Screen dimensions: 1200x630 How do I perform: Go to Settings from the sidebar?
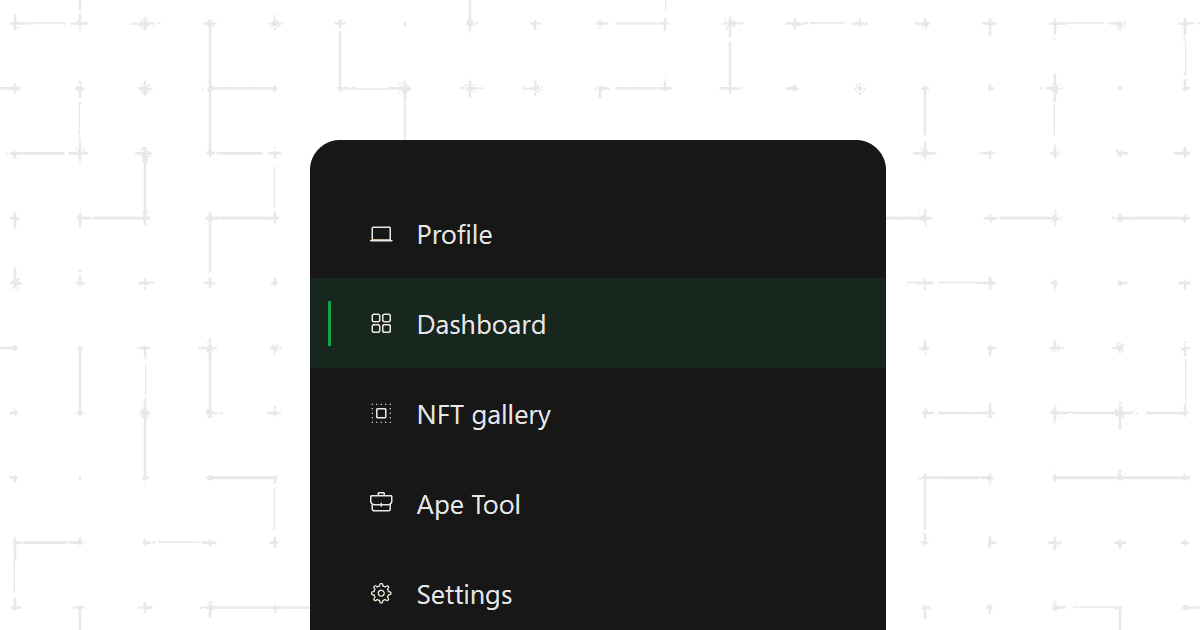click(x=464, y=593)
